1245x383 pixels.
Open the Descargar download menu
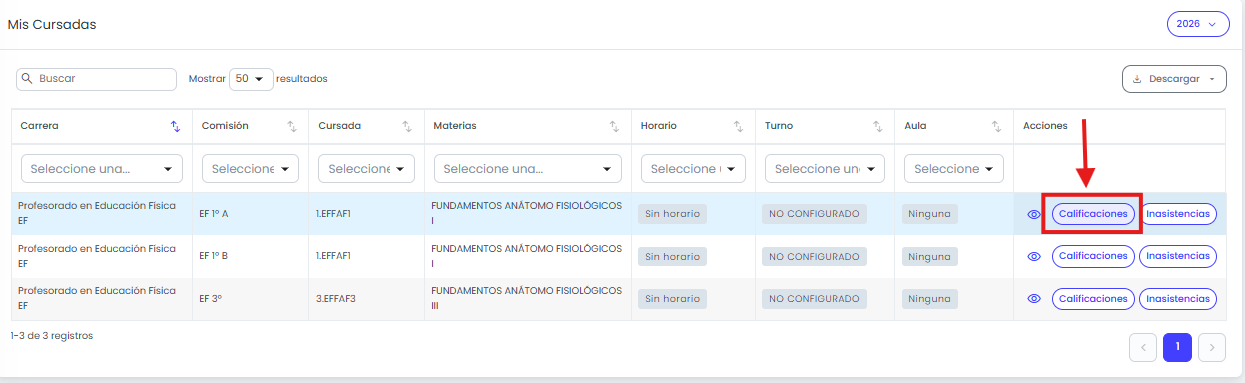click(x=1174, y=79)
